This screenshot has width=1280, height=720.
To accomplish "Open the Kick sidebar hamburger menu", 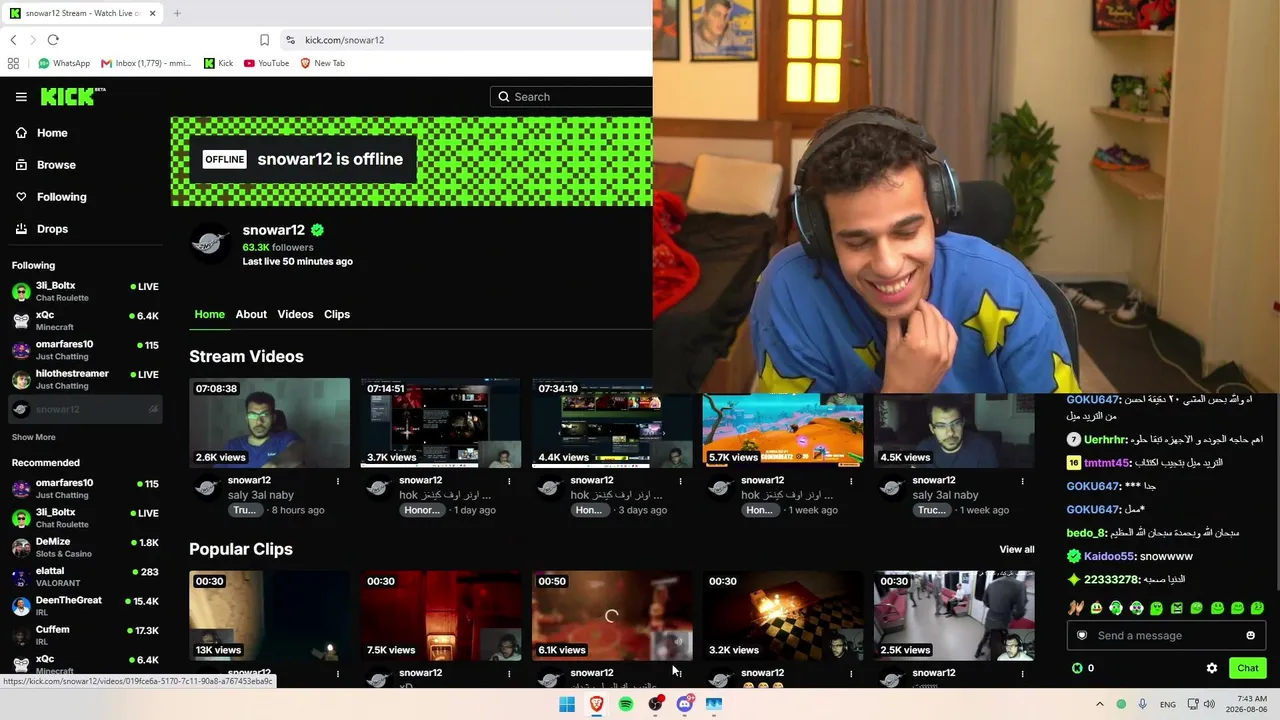I will [x=21, y=97].
